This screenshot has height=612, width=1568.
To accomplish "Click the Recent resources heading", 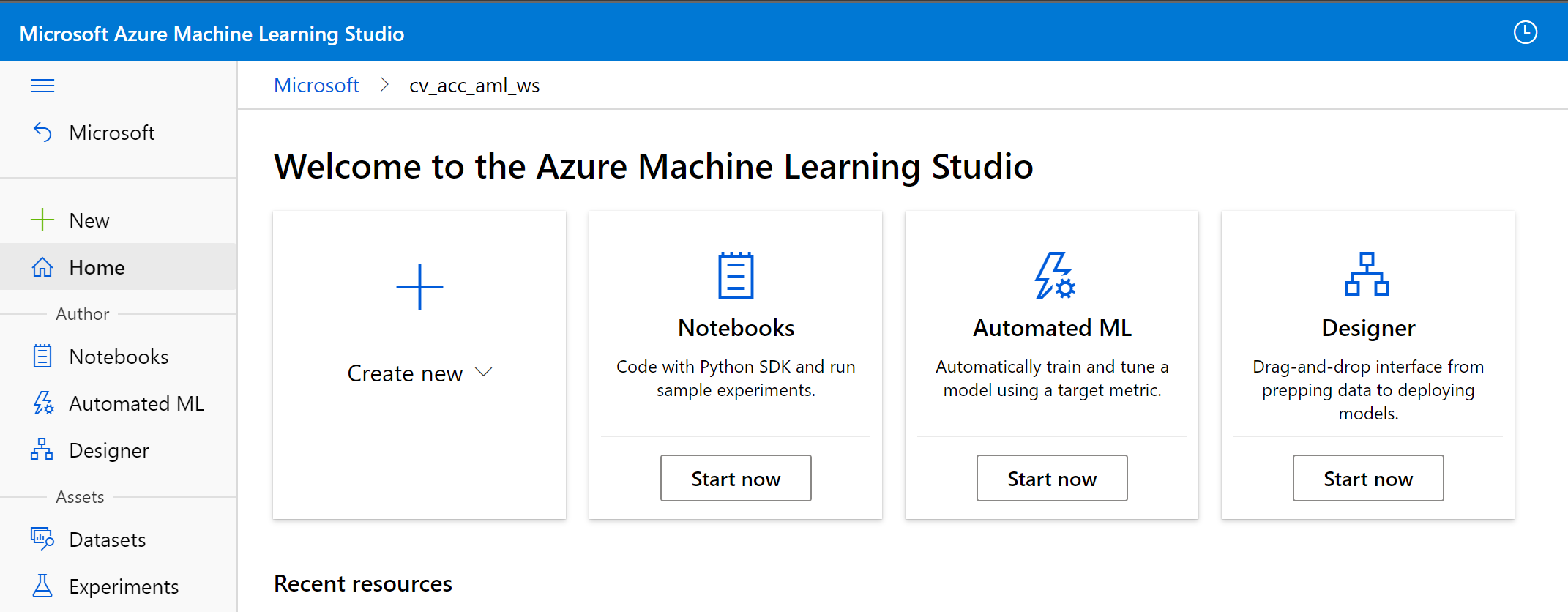I will 363,583.
